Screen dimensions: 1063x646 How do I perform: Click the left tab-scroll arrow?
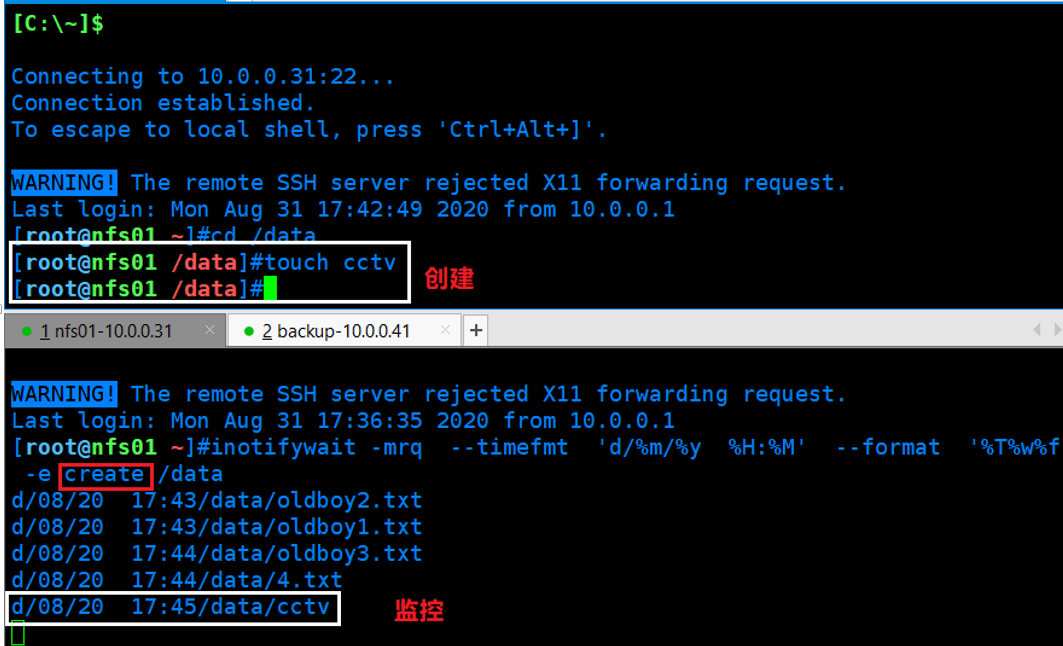coord(1038,330)
